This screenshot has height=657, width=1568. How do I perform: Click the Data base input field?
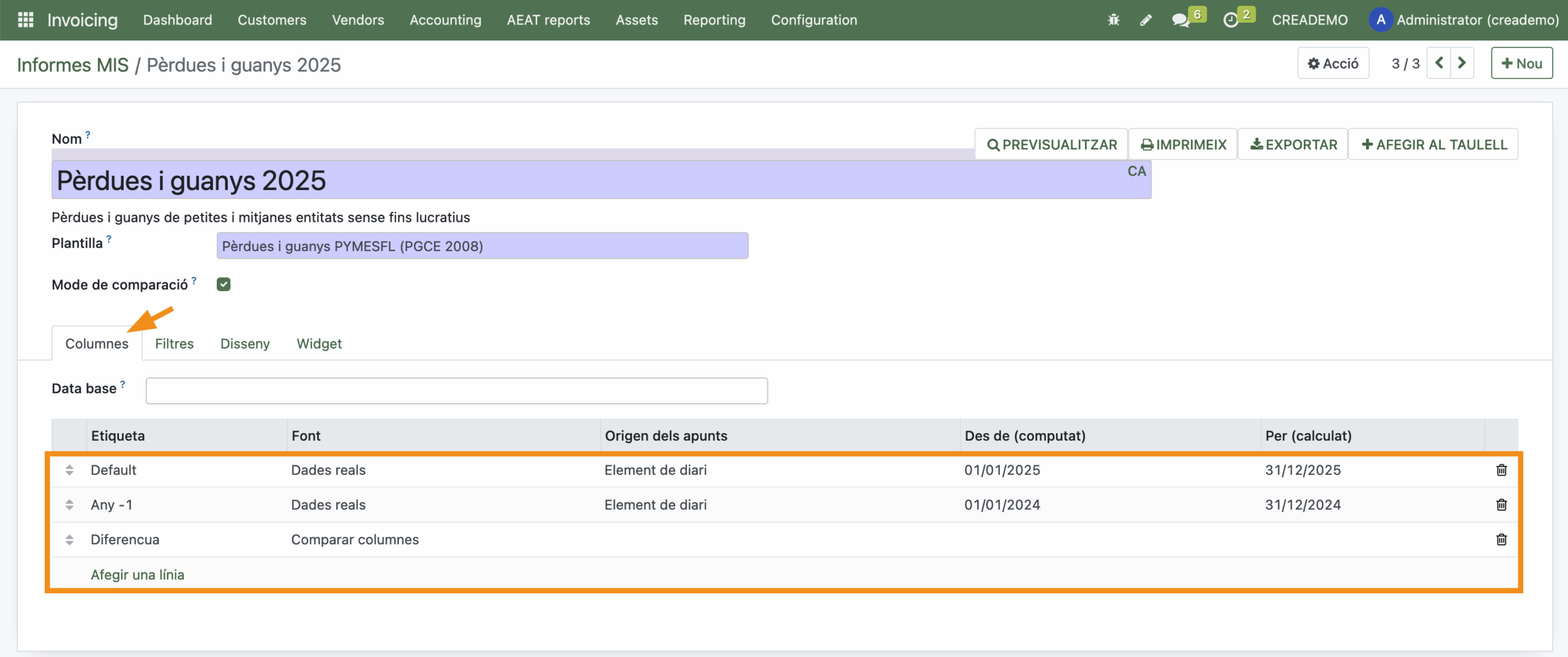[456, 391]
